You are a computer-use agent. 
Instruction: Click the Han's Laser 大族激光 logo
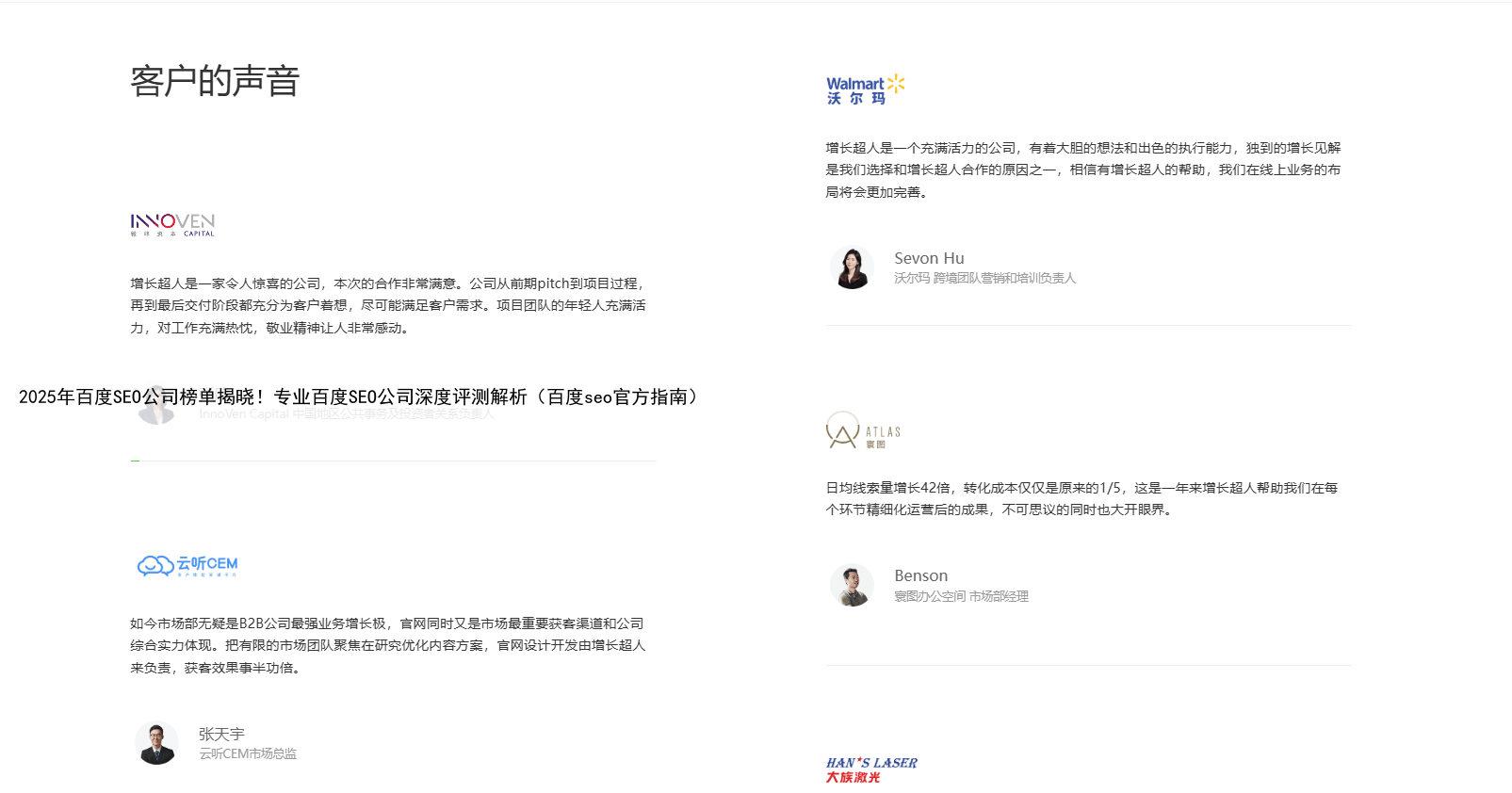pyautogui.click(x=870, y=769)
